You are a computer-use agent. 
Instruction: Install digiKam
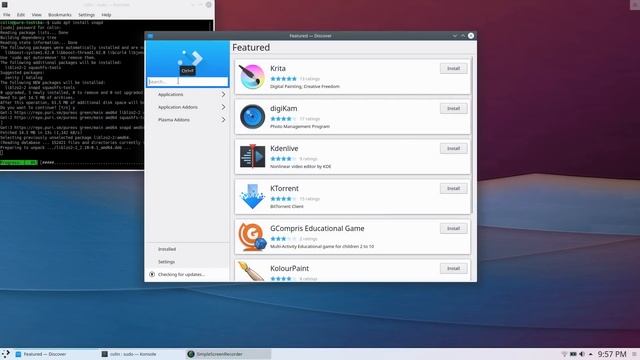pos(453,109)
